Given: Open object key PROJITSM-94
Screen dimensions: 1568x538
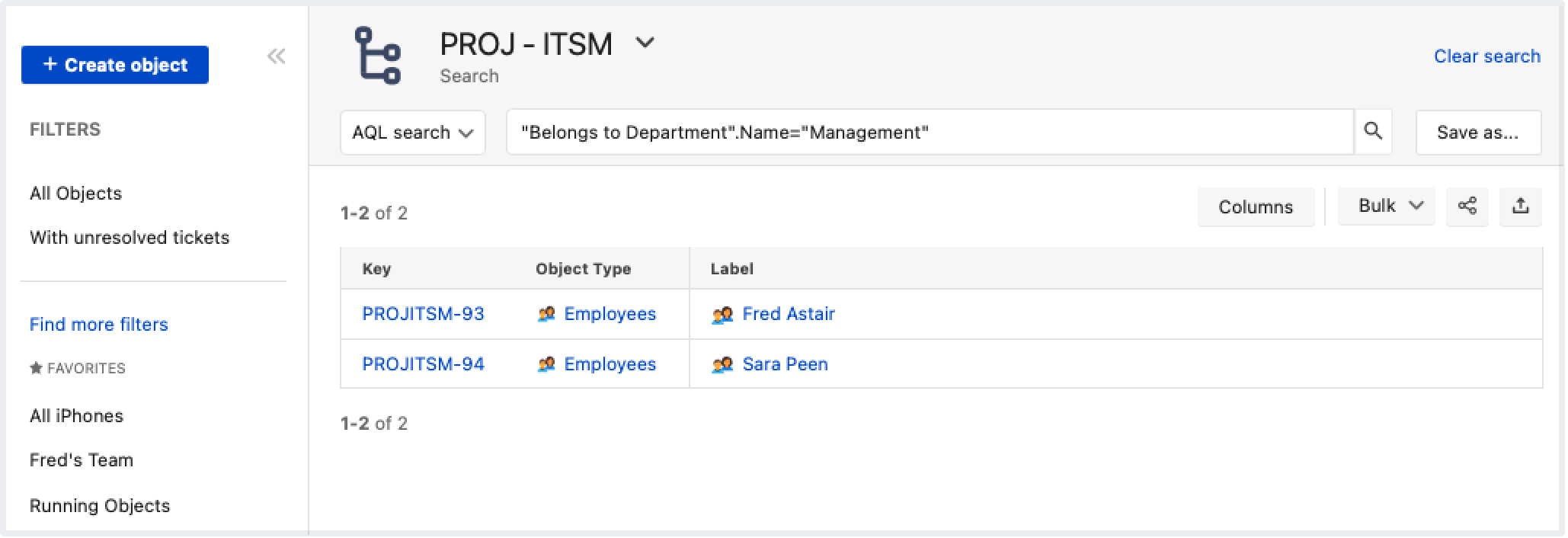Looking at the screenshot, I should pyautogui.click(x=423, y=364).
